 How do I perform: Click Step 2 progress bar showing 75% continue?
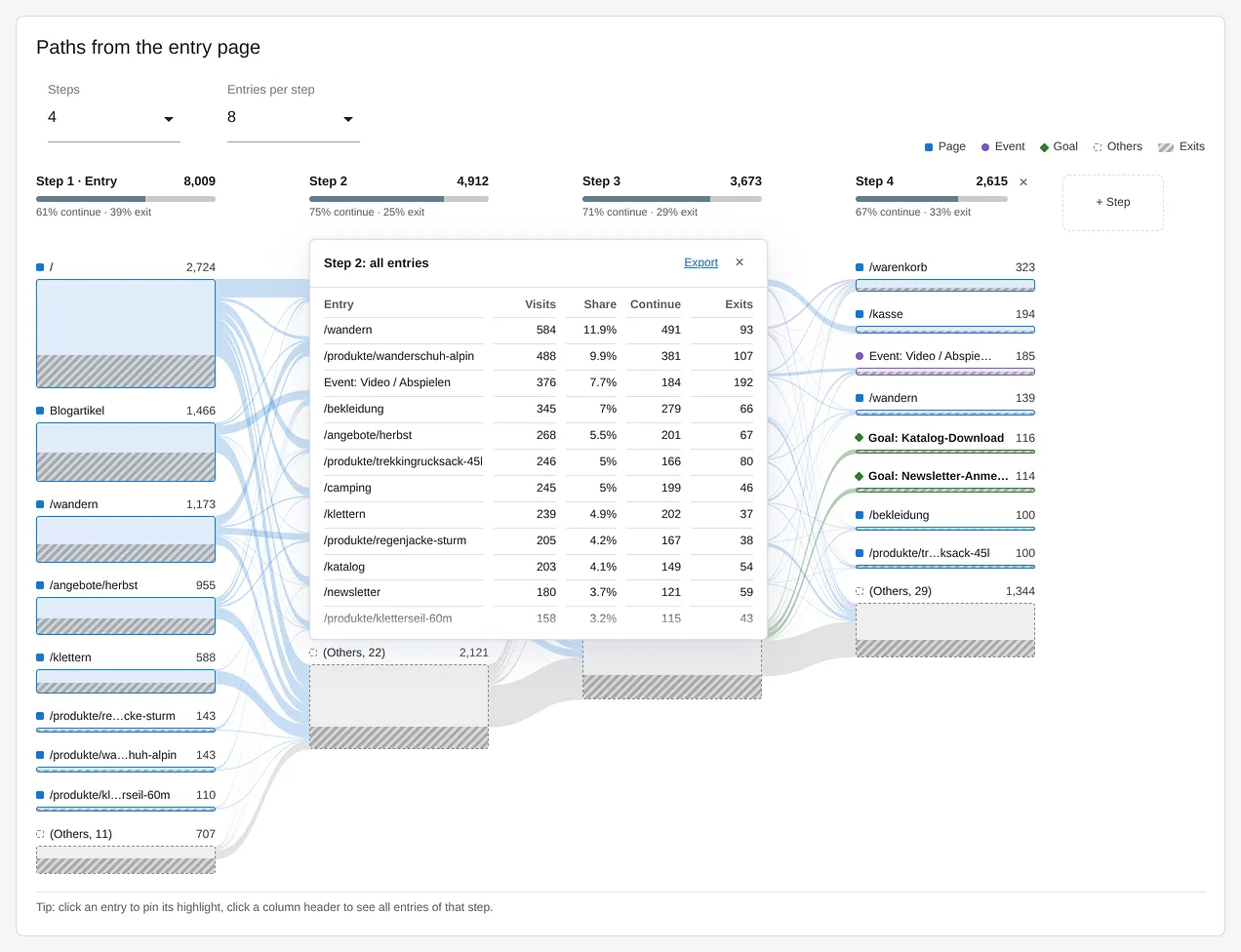coord(399,199)
